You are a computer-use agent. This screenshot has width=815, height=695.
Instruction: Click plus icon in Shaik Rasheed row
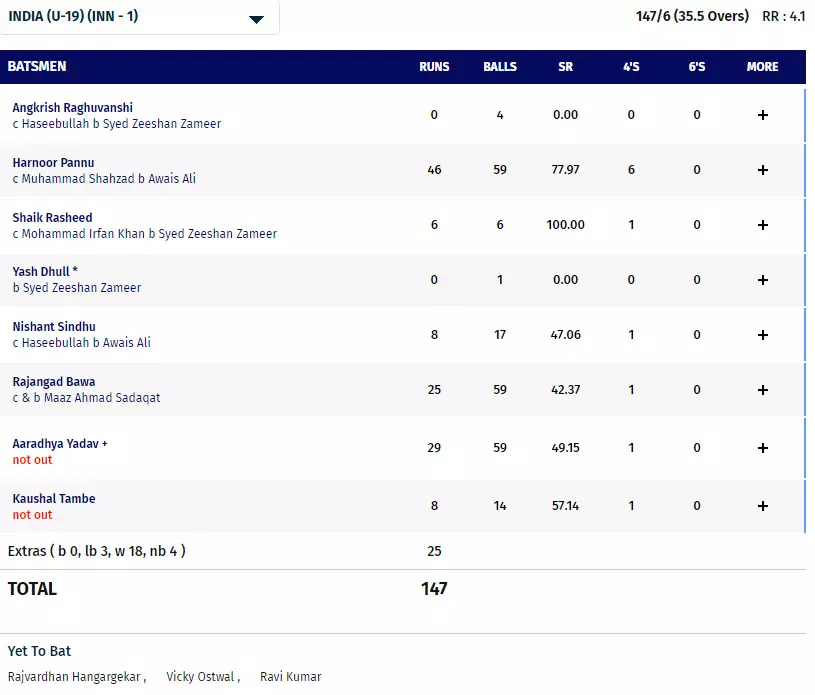point(762,225)
